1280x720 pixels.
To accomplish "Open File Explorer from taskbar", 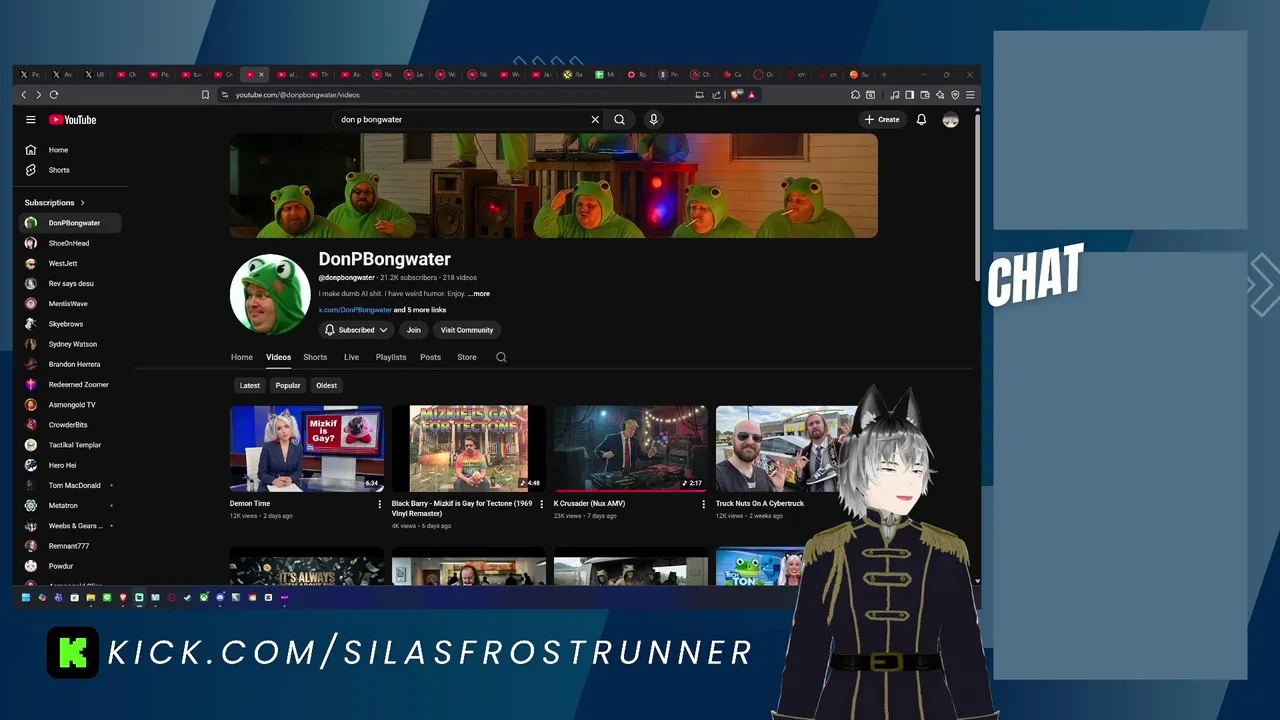I will coord(90,597).
